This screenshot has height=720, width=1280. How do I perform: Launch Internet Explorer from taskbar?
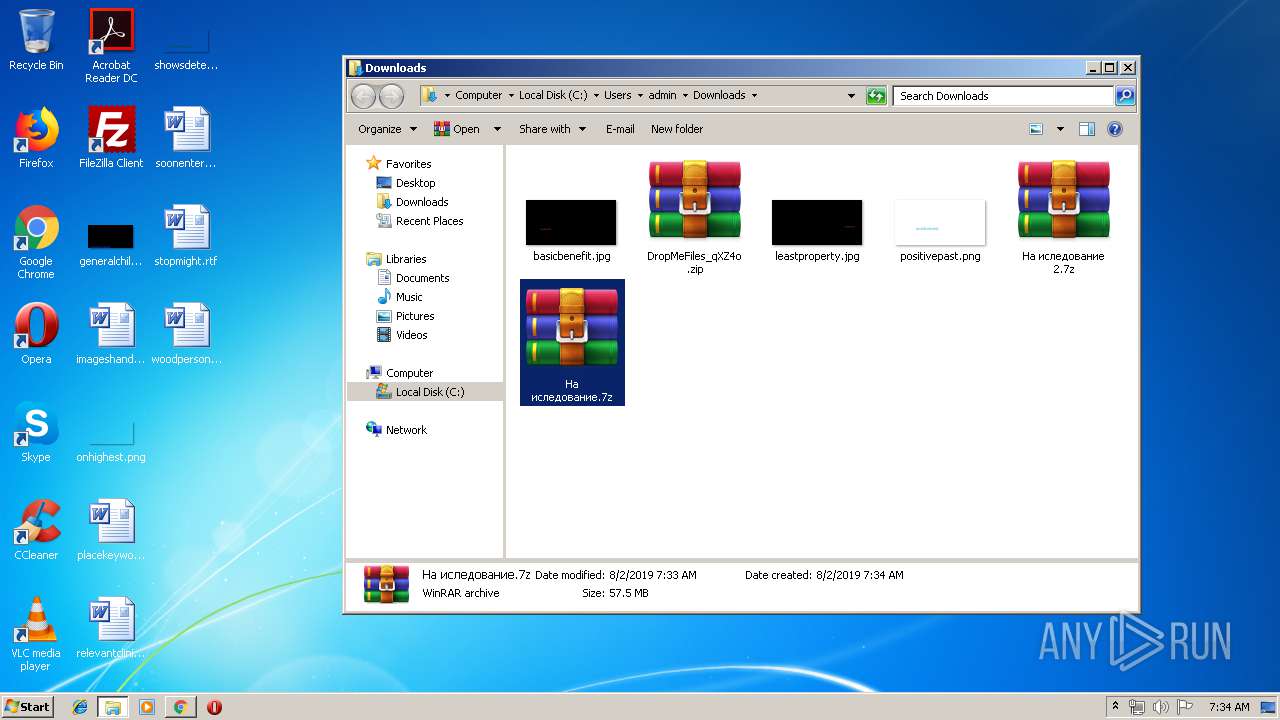[80, 707]
